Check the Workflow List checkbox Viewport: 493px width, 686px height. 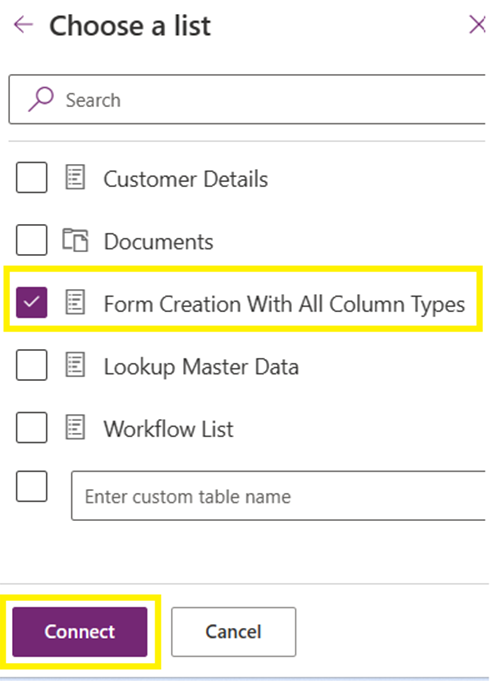pyautogui.click(x=31, y=427)
